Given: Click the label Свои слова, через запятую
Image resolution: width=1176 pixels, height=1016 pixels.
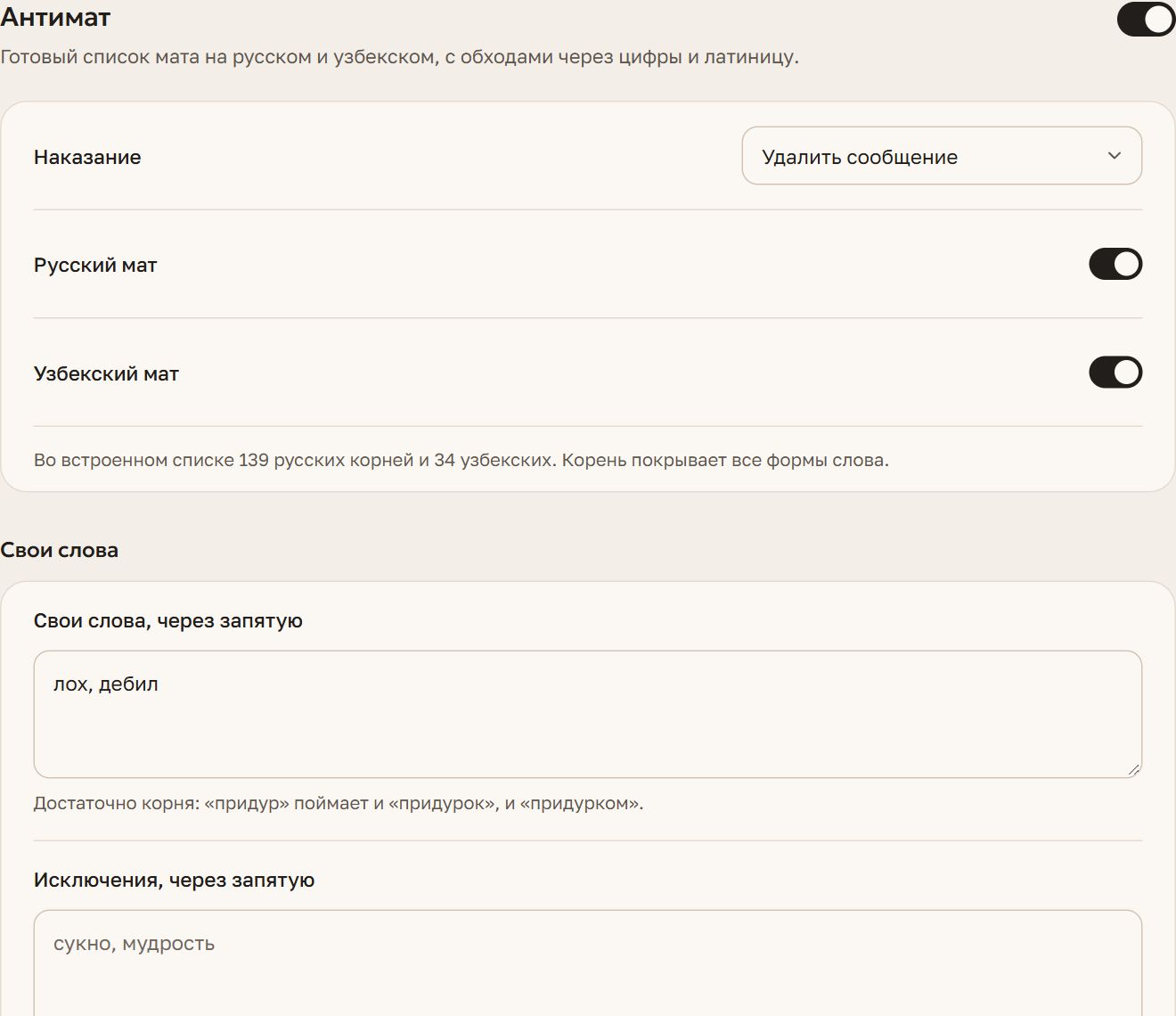Looking at the screenshot, I should click(168, 621).
